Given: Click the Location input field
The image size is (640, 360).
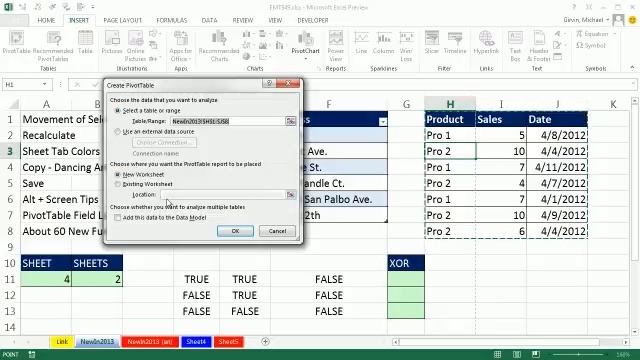Looking at the screenshot, I should (x=222, y=195).
